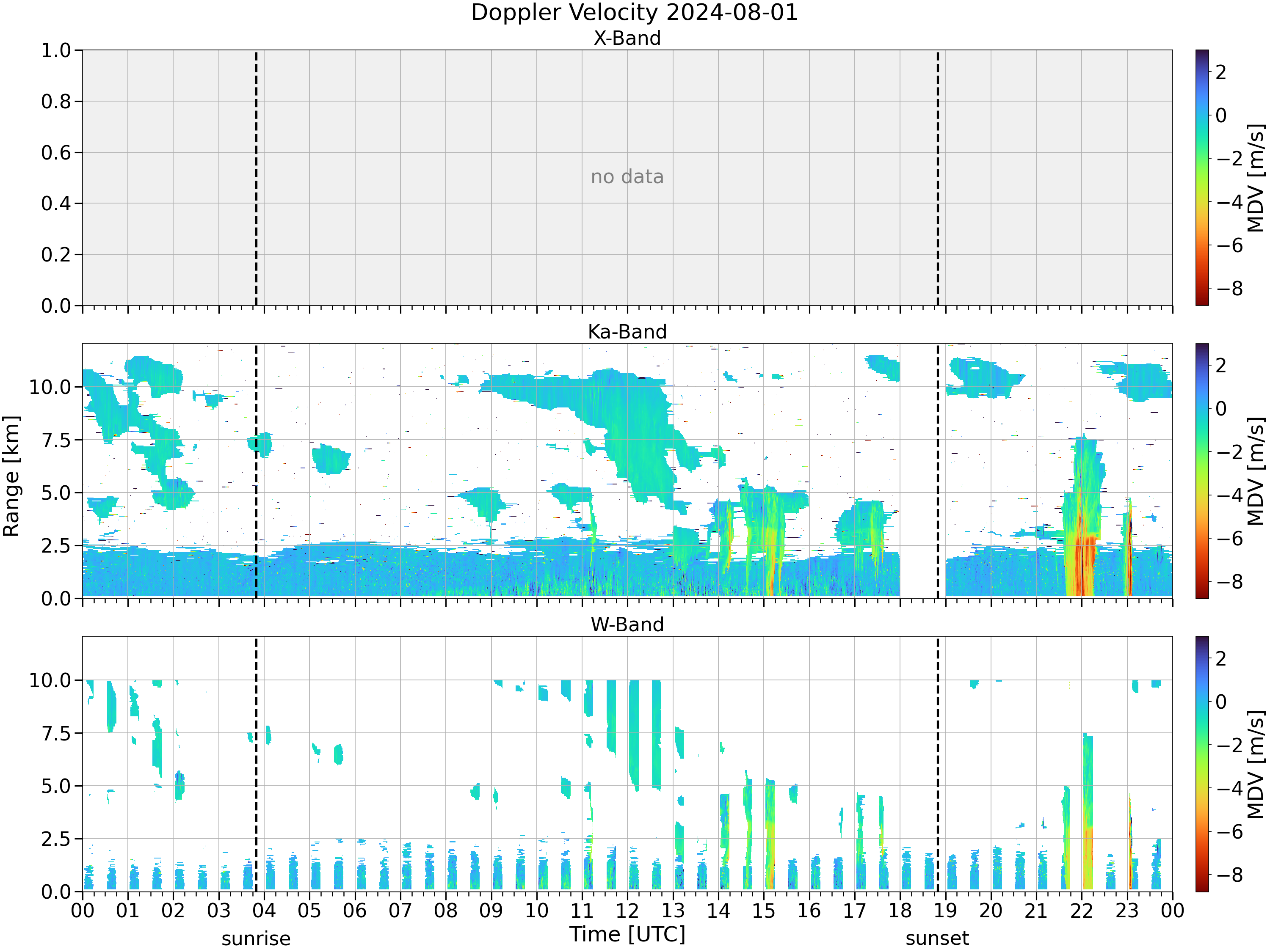The width and height of the screenshot is (1270, 952).
Task: Click the Ka-Band colorbar
Action: coord(1202,471)
